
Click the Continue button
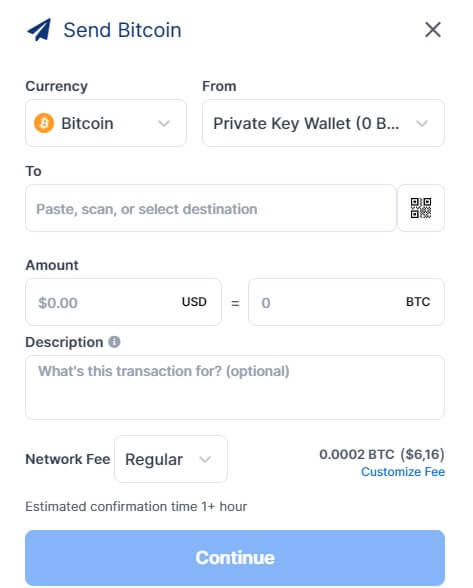(x=235, y=558)
